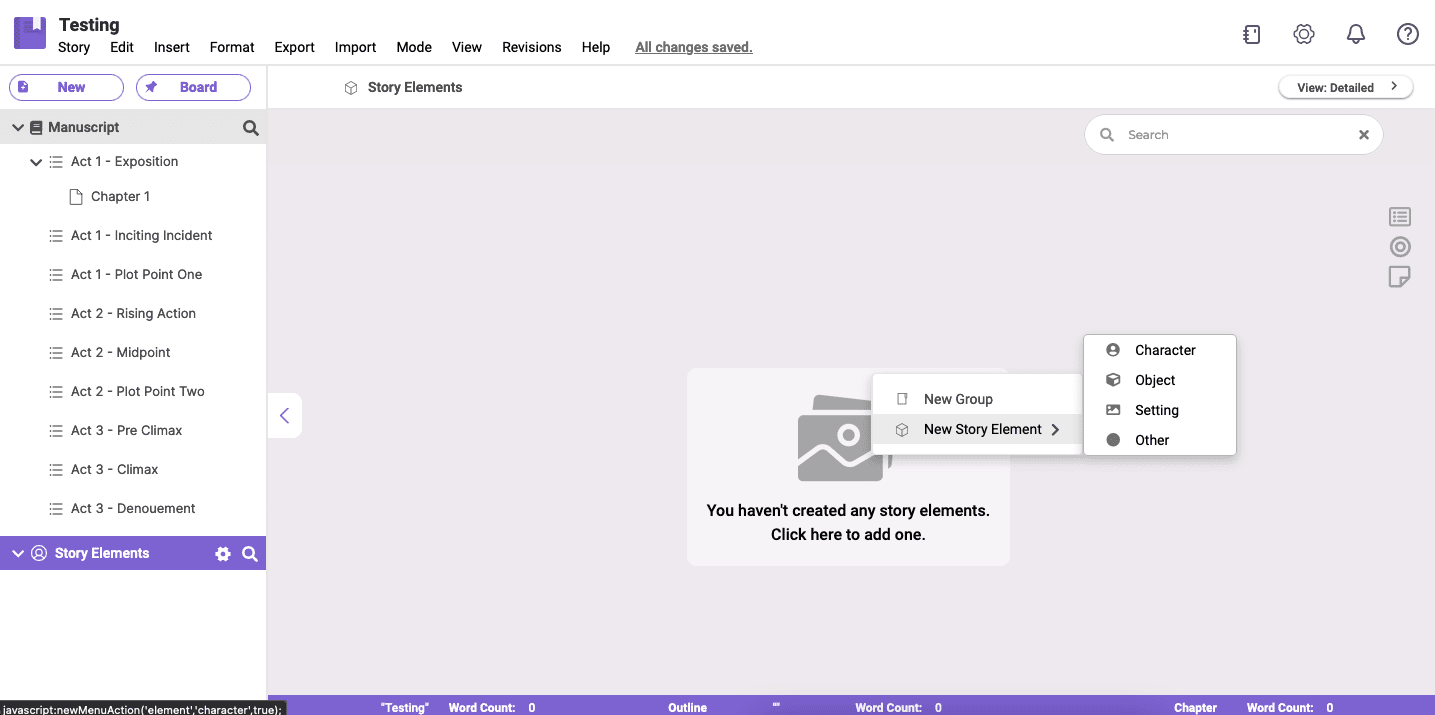Open the View menu
Viewport: 1435px width, 715px height.
pos(467,47)
